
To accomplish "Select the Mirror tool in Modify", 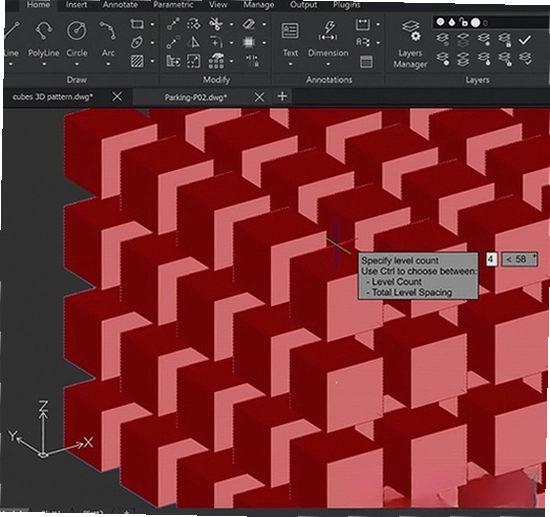I will tap(193, 43).
